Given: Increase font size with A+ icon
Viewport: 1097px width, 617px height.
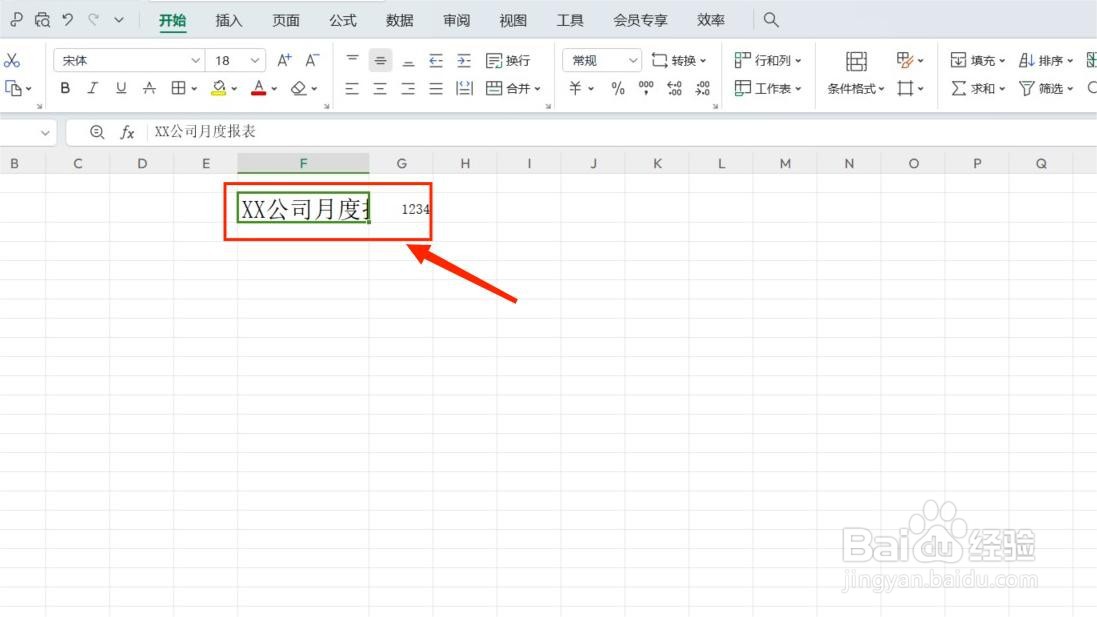Looking at the screenshot, I should click(x=284, y=60).
